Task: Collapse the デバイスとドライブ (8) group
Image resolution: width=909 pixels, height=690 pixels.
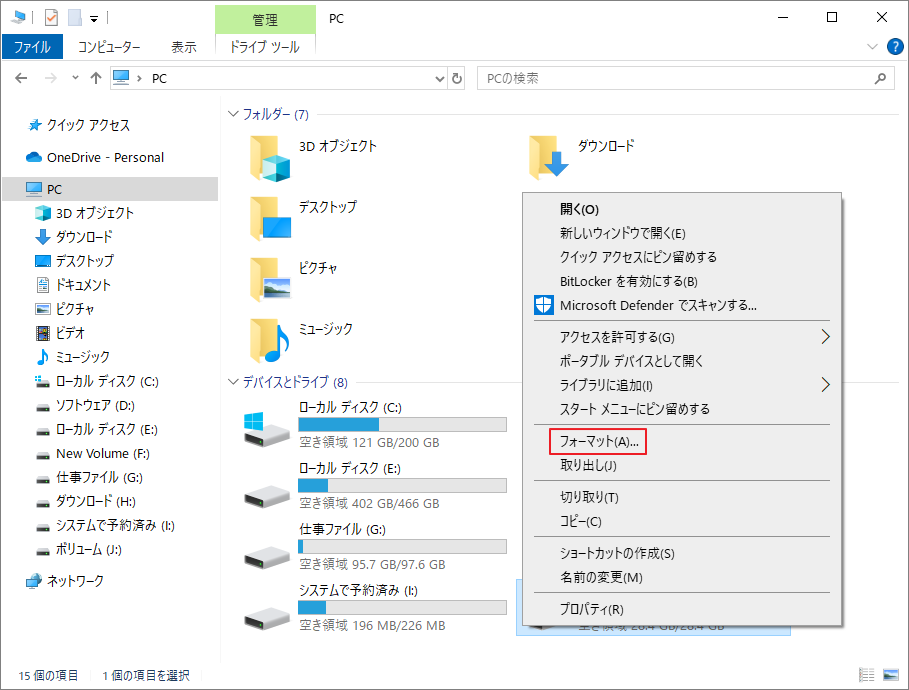Action: (233, 382)
